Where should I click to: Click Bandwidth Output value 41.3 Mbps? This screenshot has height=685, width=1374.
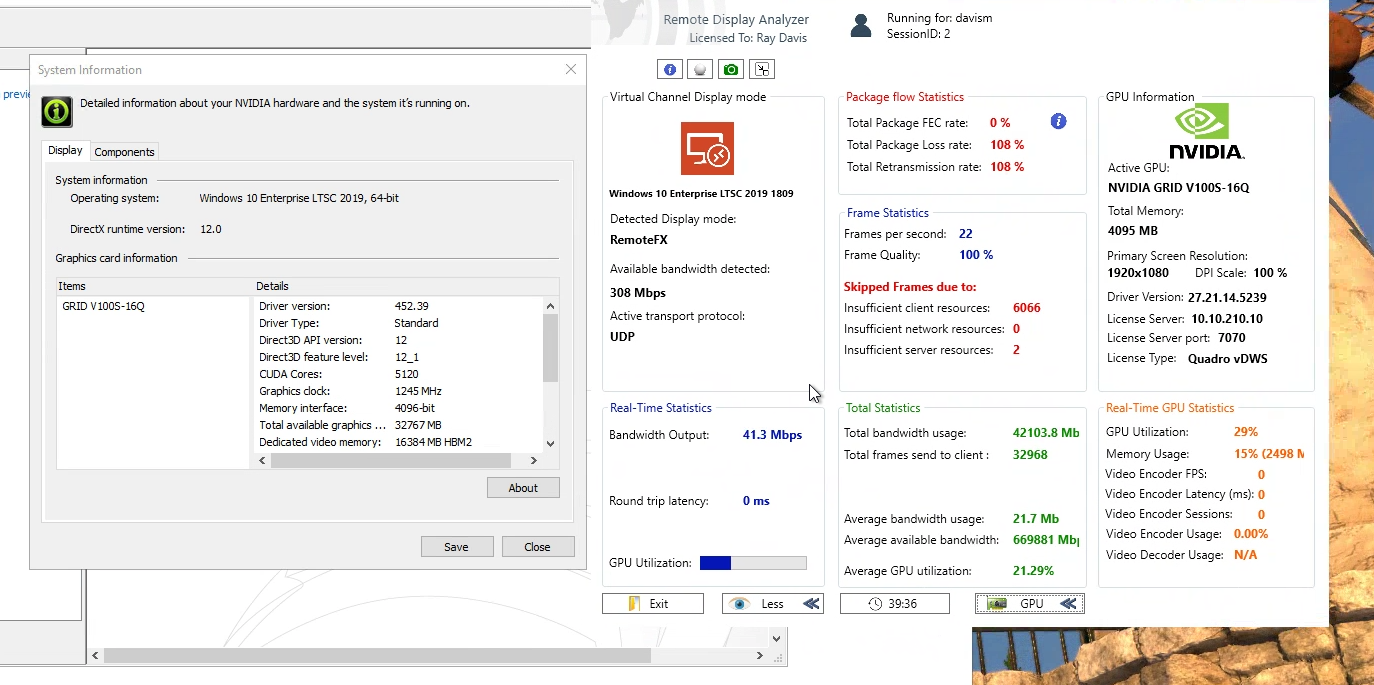(x=772, y=435)
